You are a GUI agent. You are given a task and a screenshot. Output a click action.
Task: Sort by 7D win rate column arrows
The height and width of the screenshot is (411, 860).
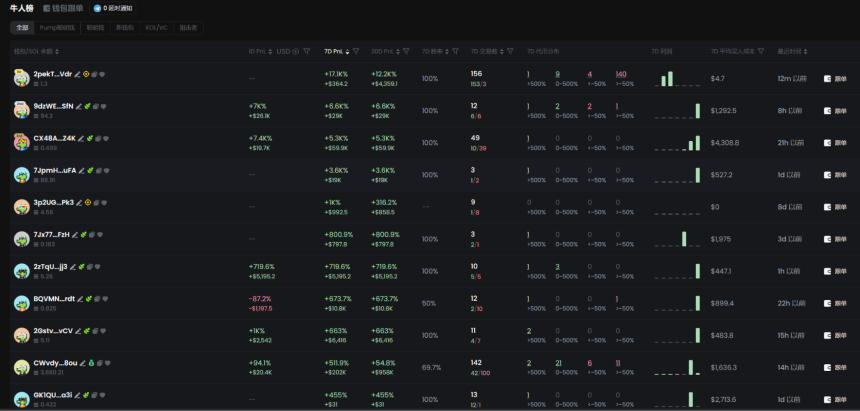[x=446, y=52]
